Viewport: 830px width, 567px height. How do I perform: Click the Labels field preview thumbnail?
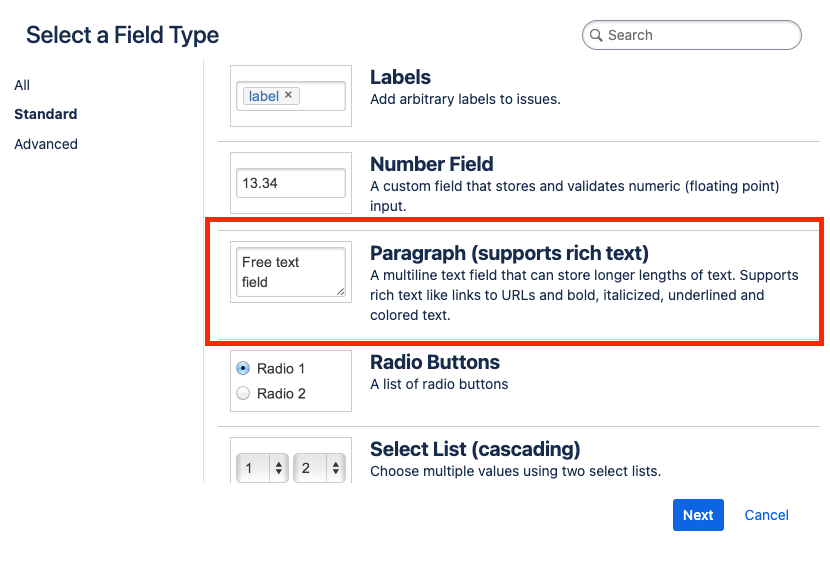click(x=291, y=96)
